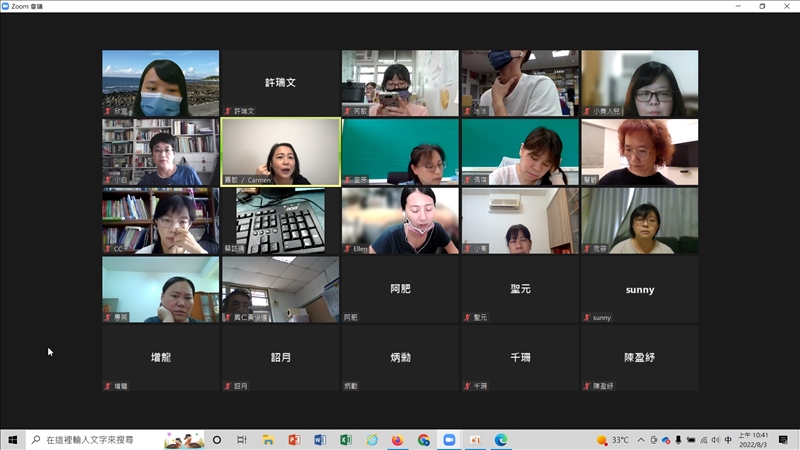Screen dimensions: 800x450
Task: Click the Windows Start button
Action: [x=13, y=440]
